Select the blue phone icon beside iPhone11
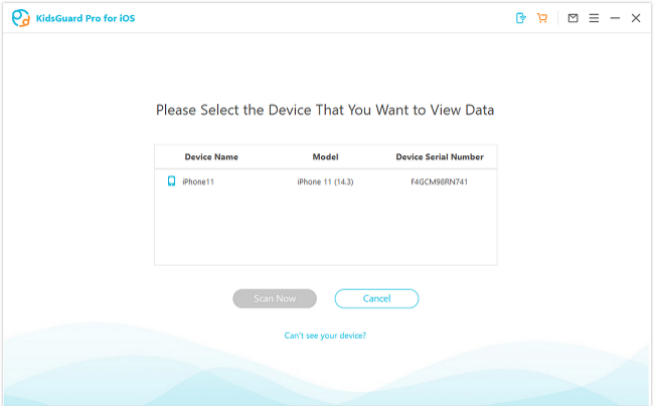The image size is (656, 408). (x=172, y=181)
